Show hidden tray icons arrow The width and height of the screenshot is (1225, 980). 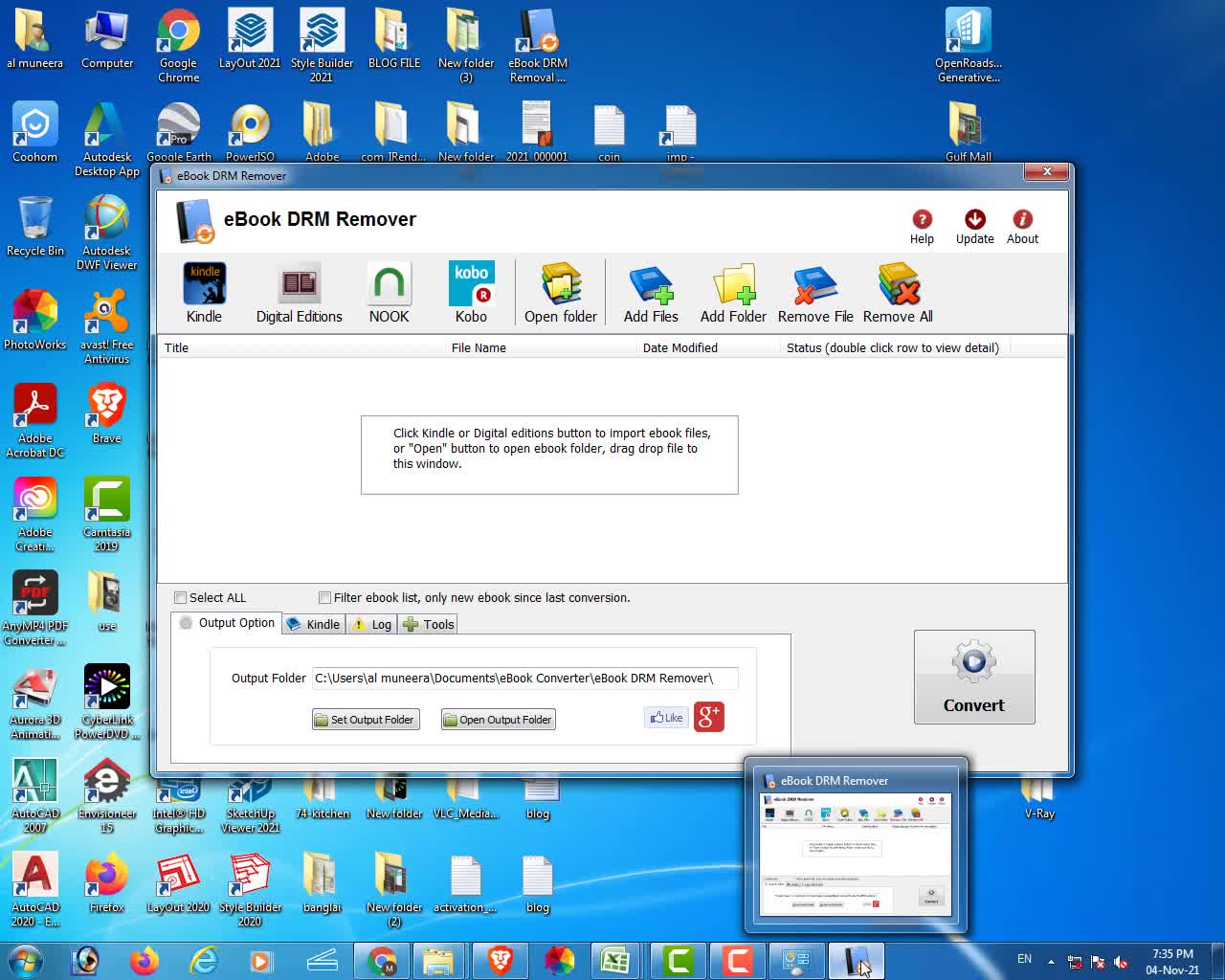coord(1051,961)
